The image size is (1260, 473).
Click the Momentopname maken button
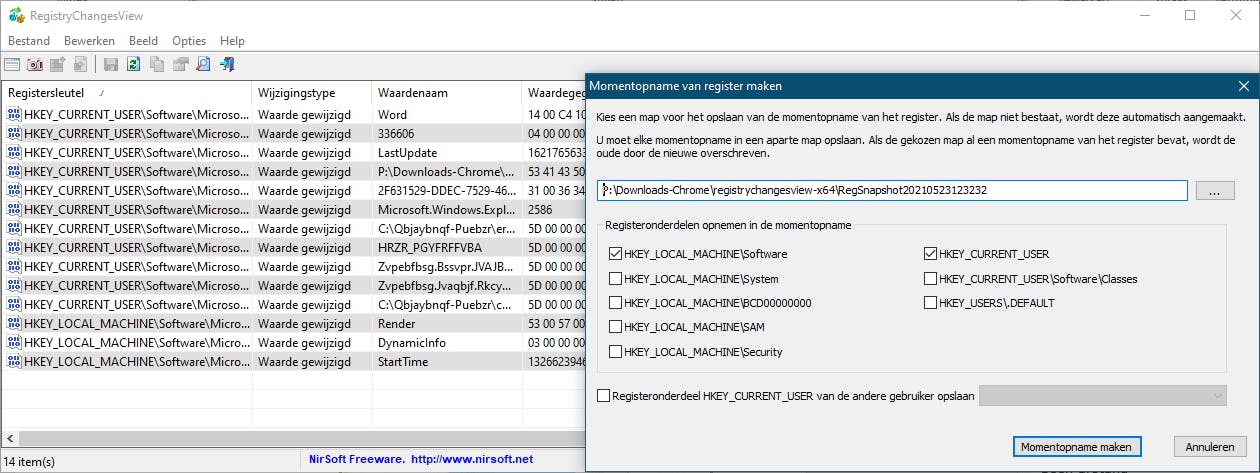[x=1077, y=446]
